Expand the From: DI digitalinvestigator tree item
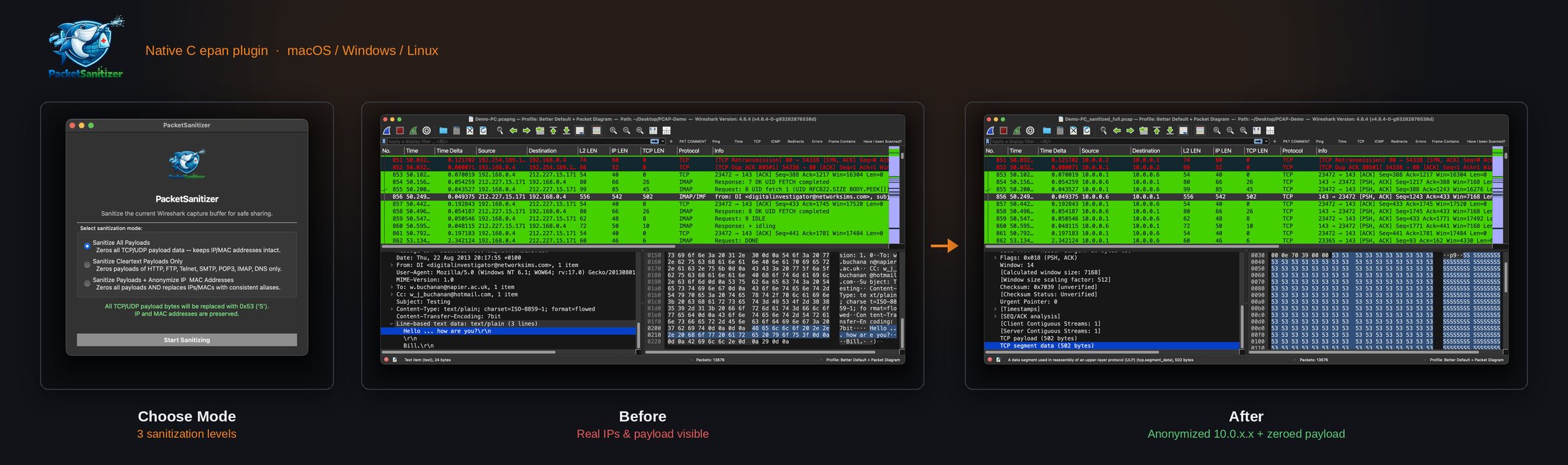 pyautogui.click(x=391, y=265)
